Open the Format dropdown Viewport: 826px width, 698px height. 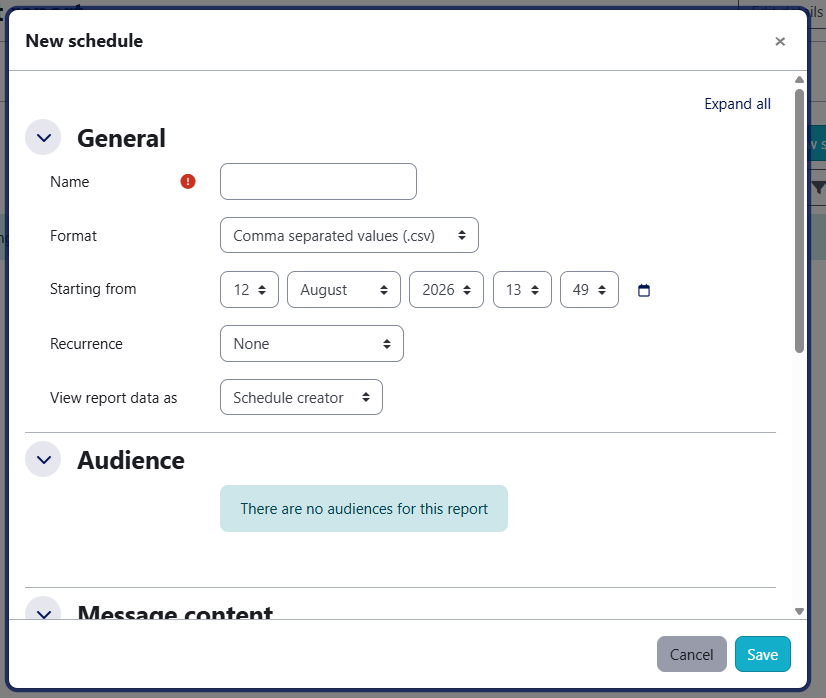click(x=349, y=235)
